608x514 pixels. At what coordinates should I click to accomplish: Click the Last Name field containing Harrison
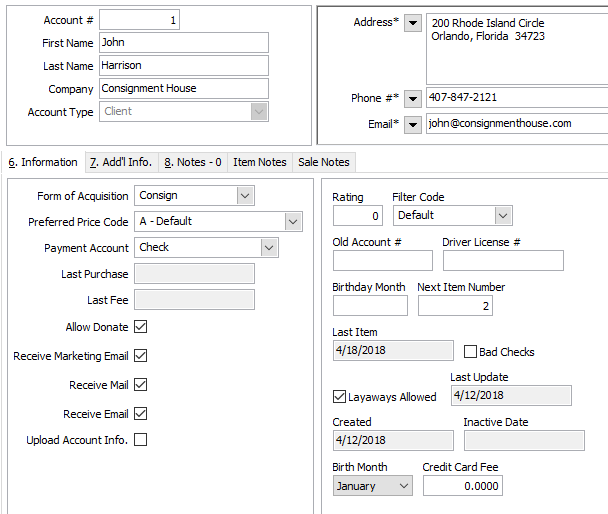184,66
